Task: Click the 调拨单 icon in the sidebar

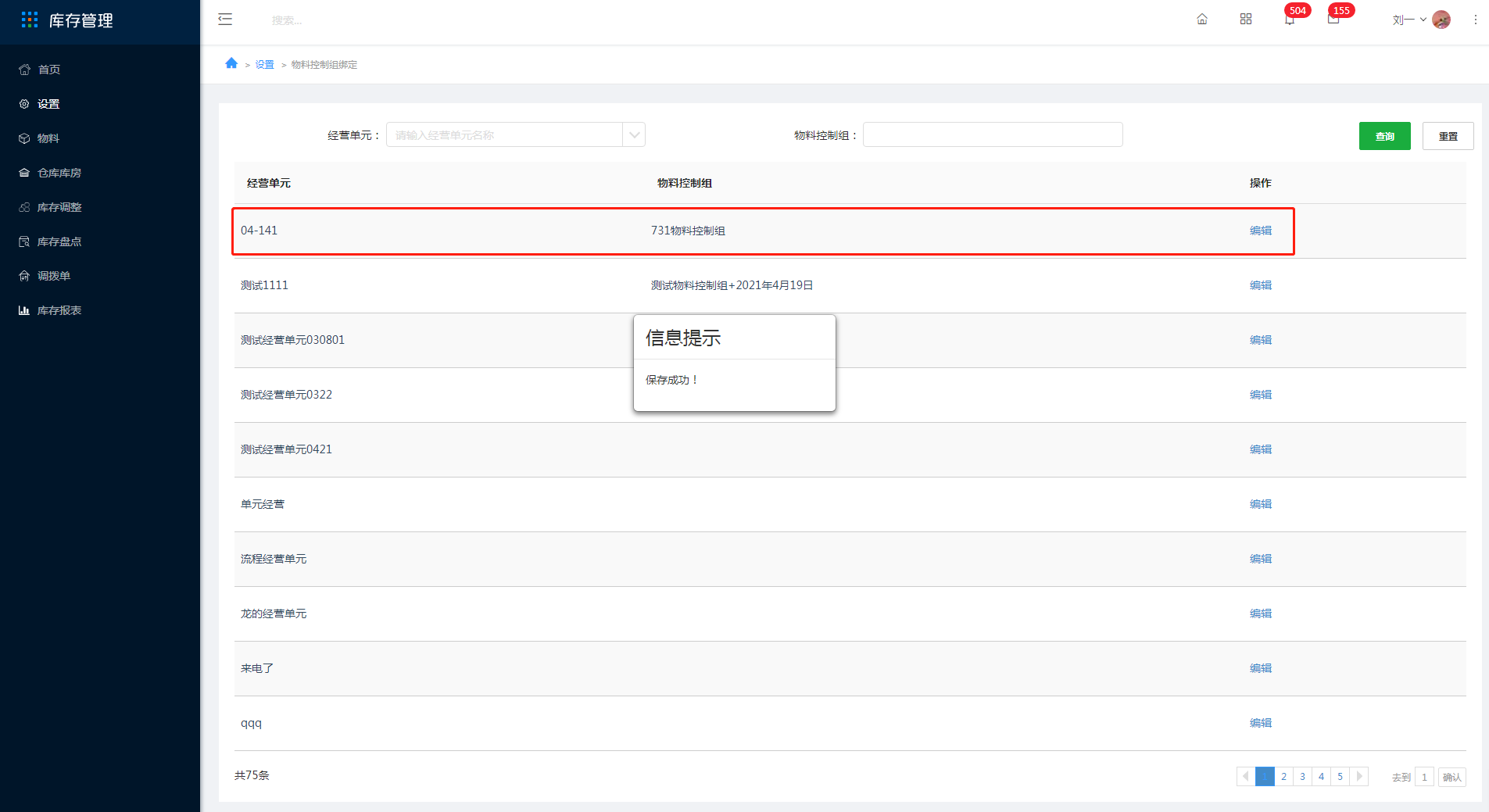Action: pos(24,276)
